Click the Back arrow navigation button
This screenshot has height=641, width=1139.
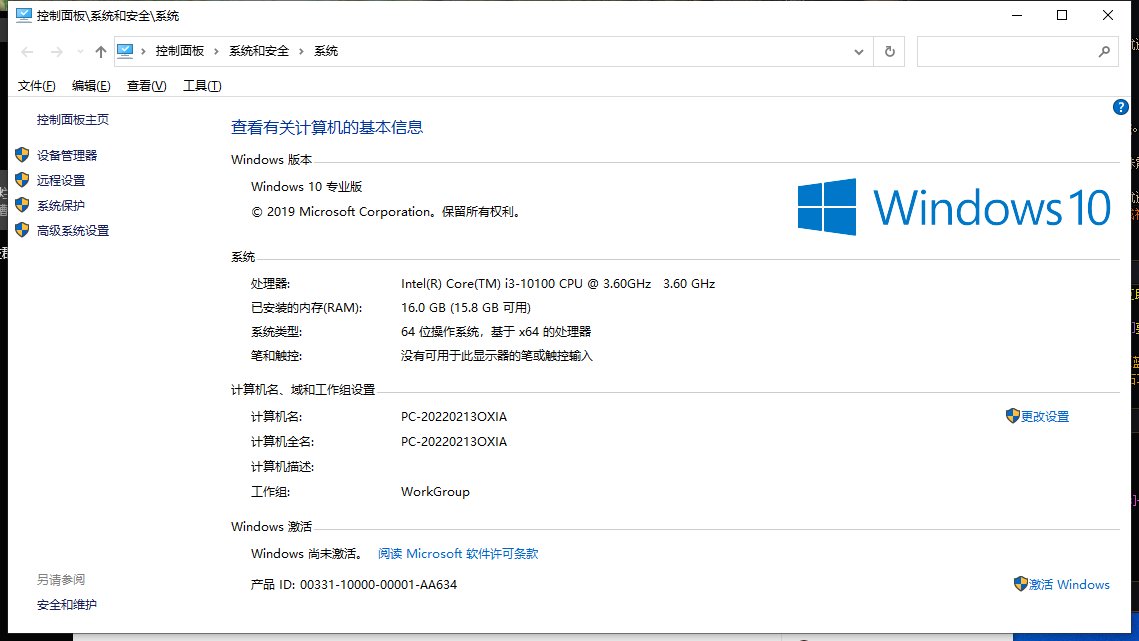28,52
